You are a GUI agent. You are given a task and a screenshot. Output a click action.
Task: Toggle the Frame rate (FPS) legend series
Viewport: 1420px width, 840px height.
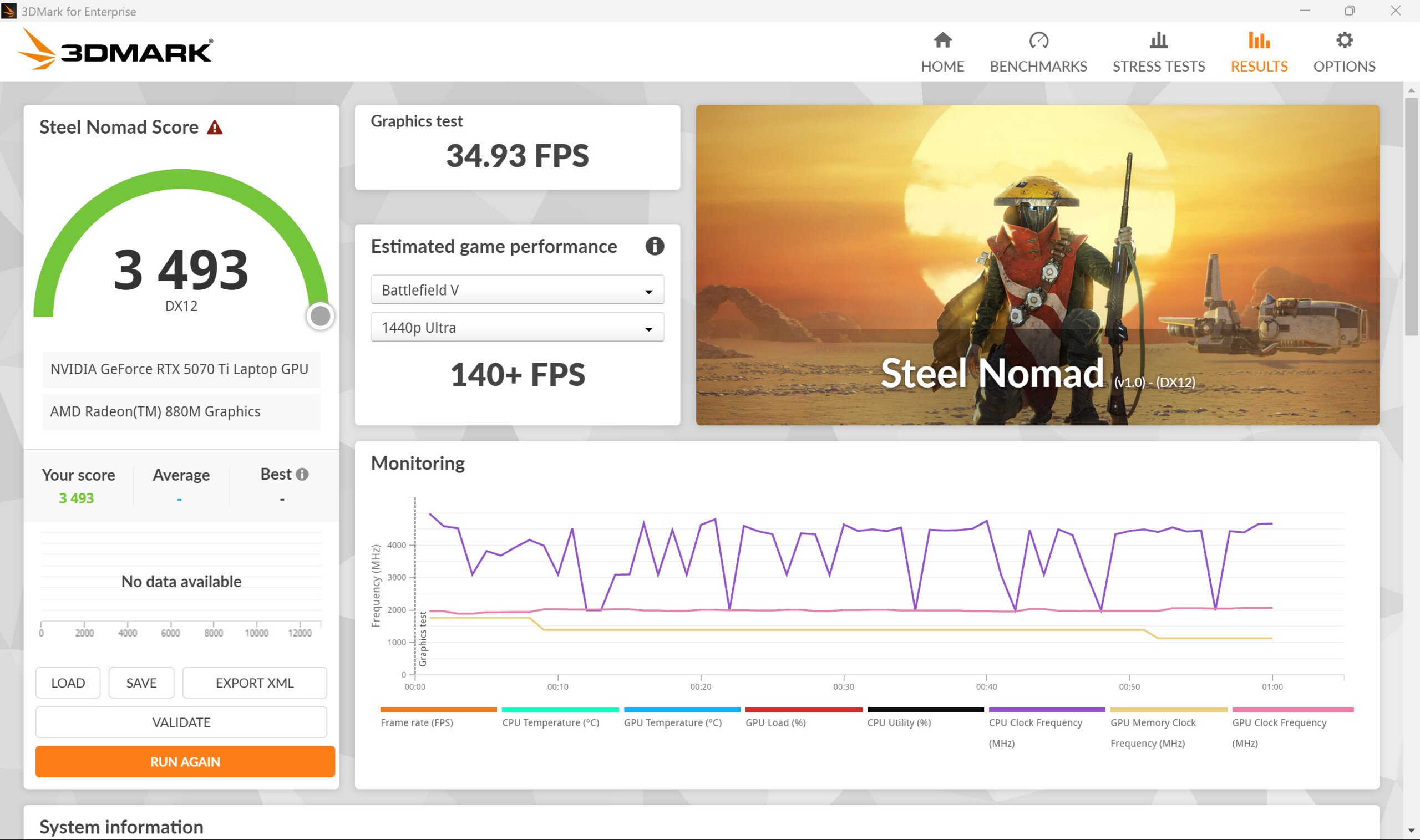click(x=417, y=722)
